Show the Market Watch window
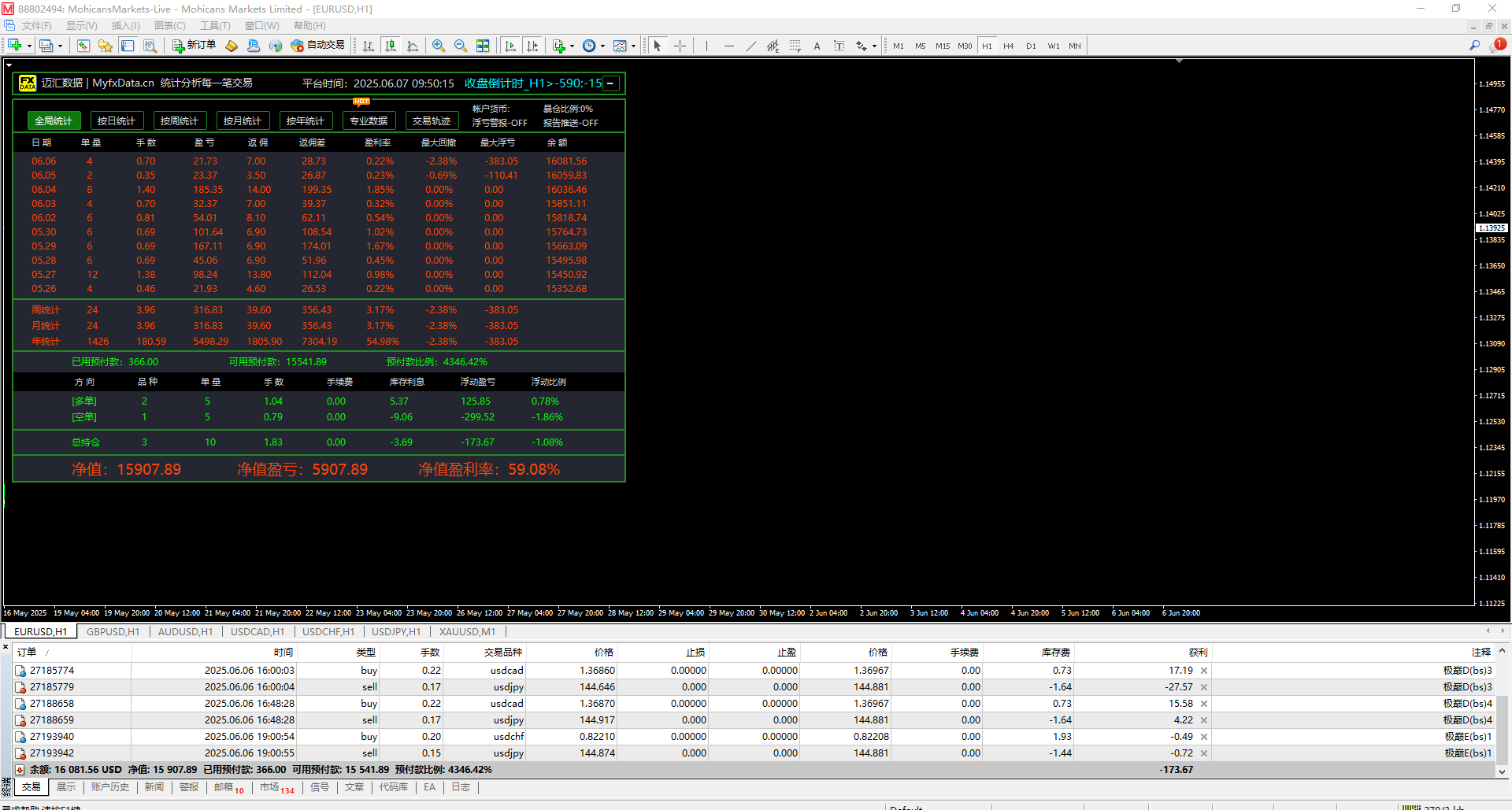Viewport: 1512px width, 810px height. pos(83,46)
